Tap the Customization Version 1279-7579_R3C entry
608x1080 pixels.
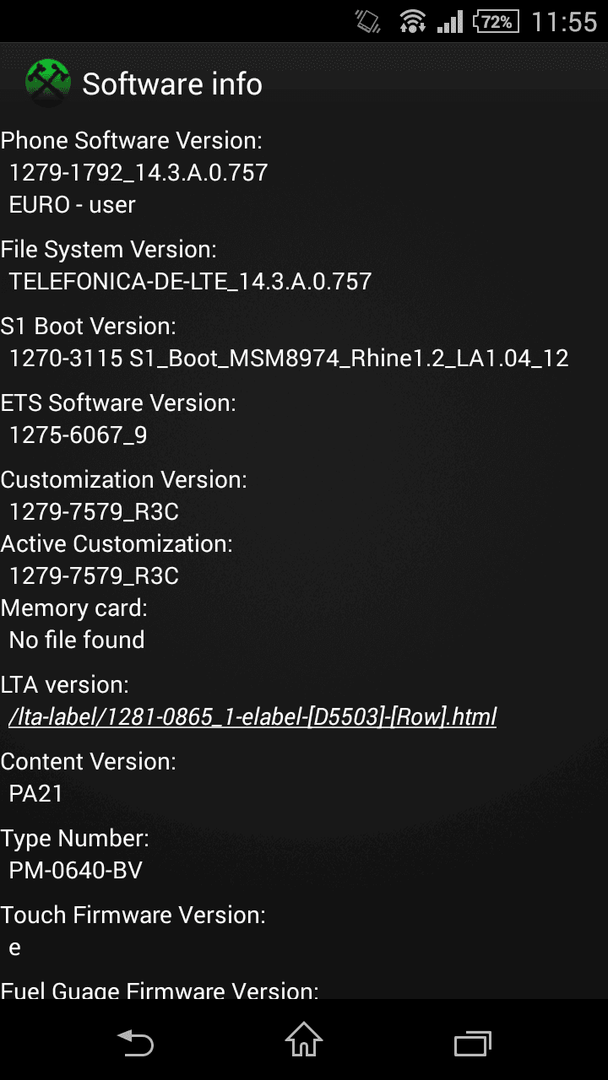click(x=94, y=512)
